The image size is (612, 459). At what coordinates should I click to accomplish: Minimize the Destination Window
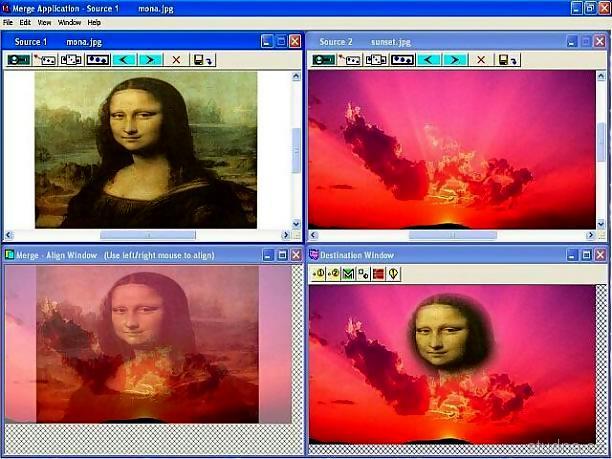coord(572,255)
